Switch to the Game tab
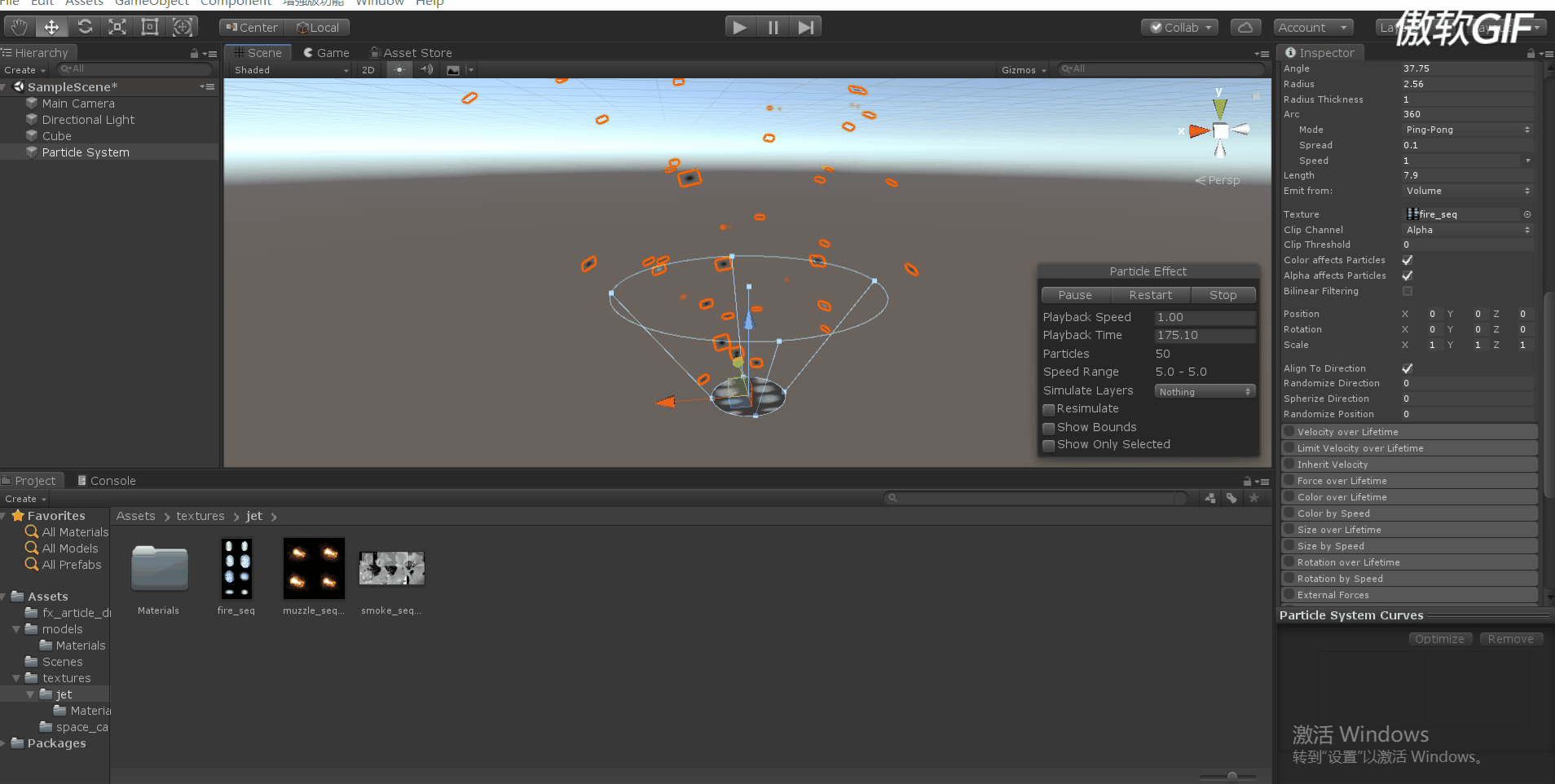Image resolution: width=1555 pixels, height=784 pixels. (x=326, y=53)
